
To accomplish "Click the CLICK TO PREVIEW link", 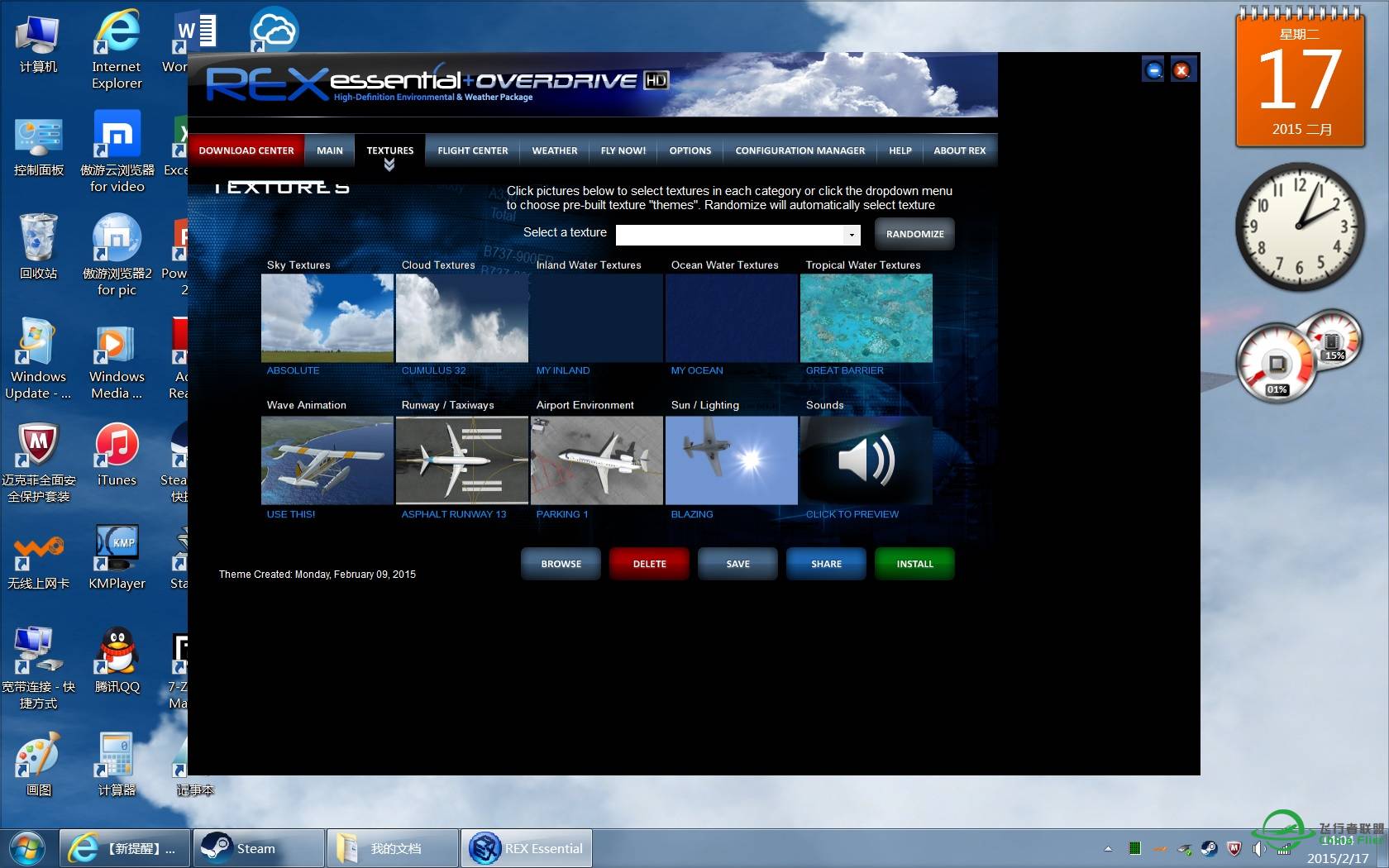I will [852, 514].
